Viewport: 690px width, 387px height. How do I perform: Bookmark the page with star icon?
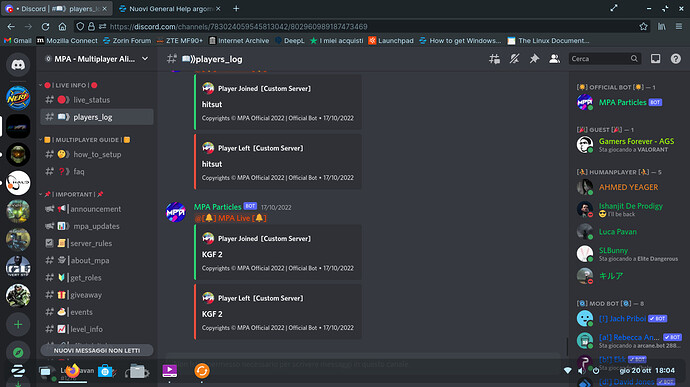pos(643,26)
